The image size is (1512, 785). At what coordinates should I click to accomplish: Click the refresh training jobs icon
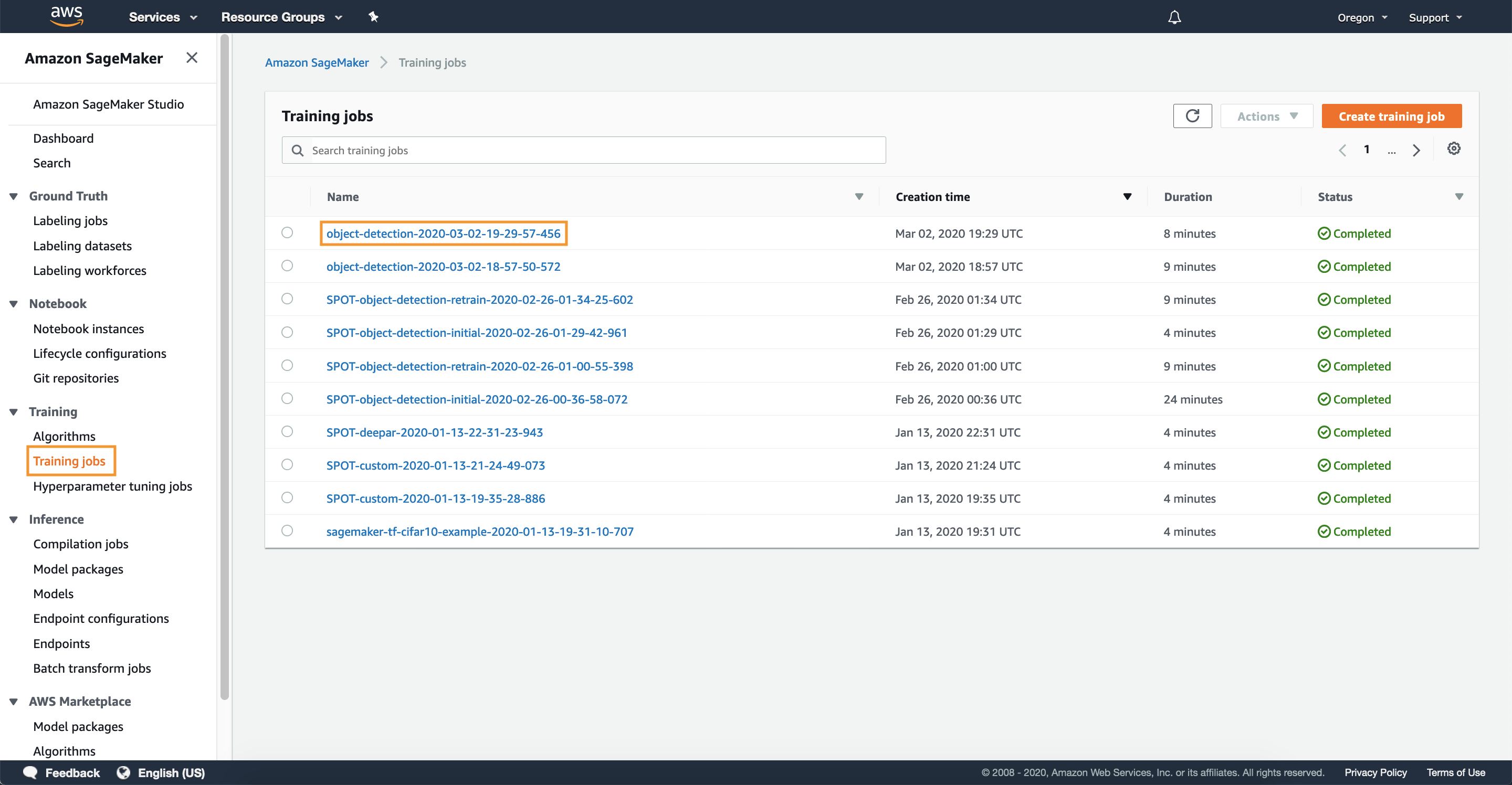(x=1192, y=116)
